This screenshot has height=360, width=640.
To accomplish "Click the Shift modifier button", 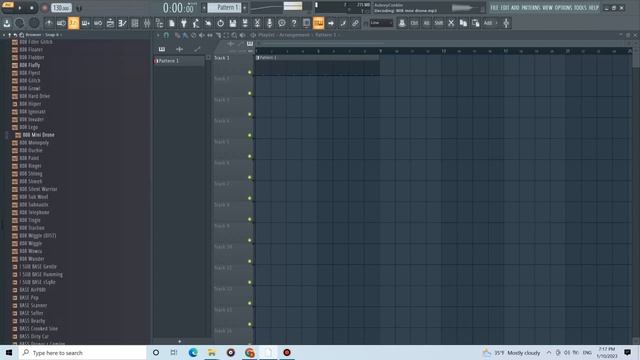I will [439, 23].
